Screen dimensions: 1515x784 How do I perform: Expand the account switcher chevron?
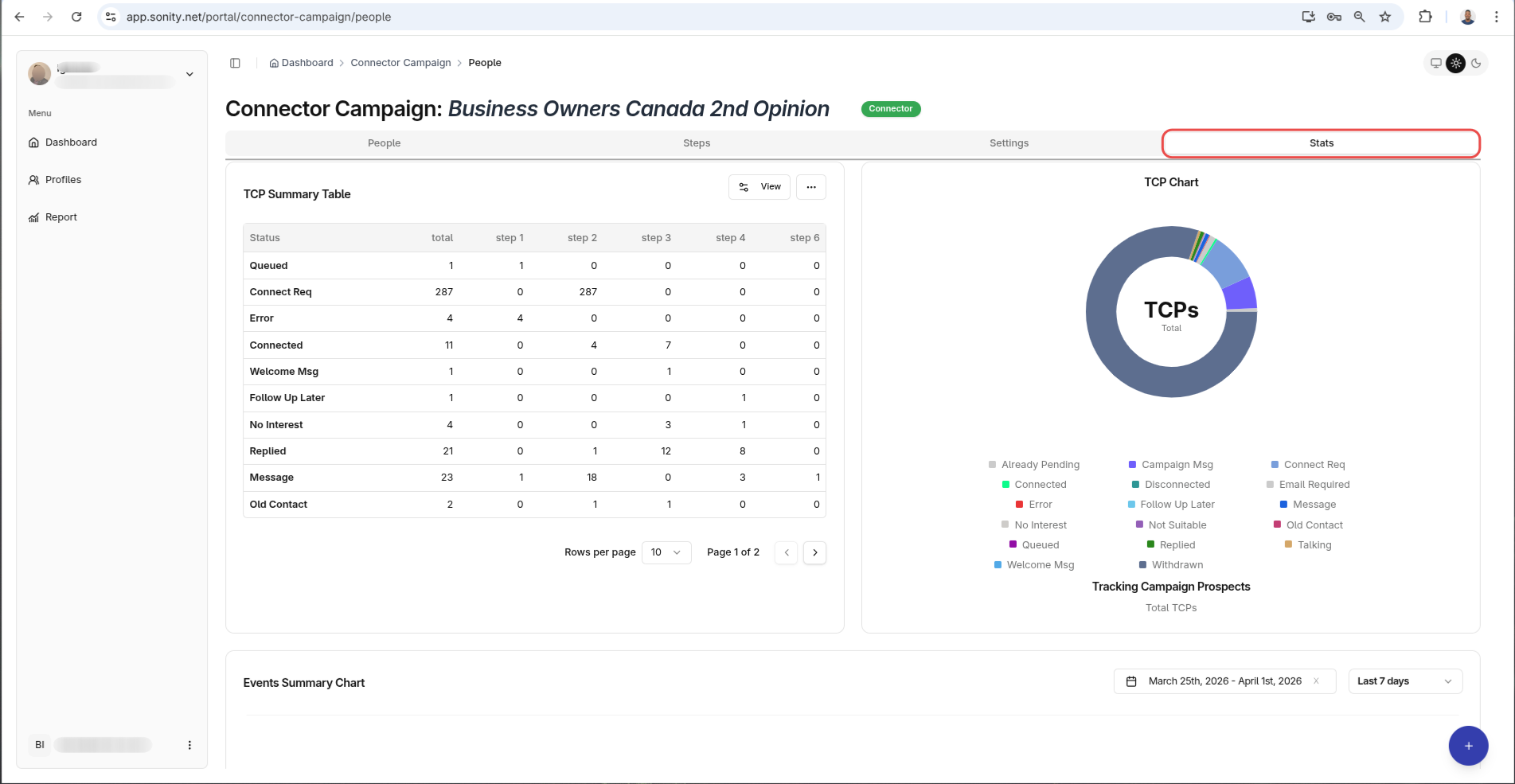189,74
